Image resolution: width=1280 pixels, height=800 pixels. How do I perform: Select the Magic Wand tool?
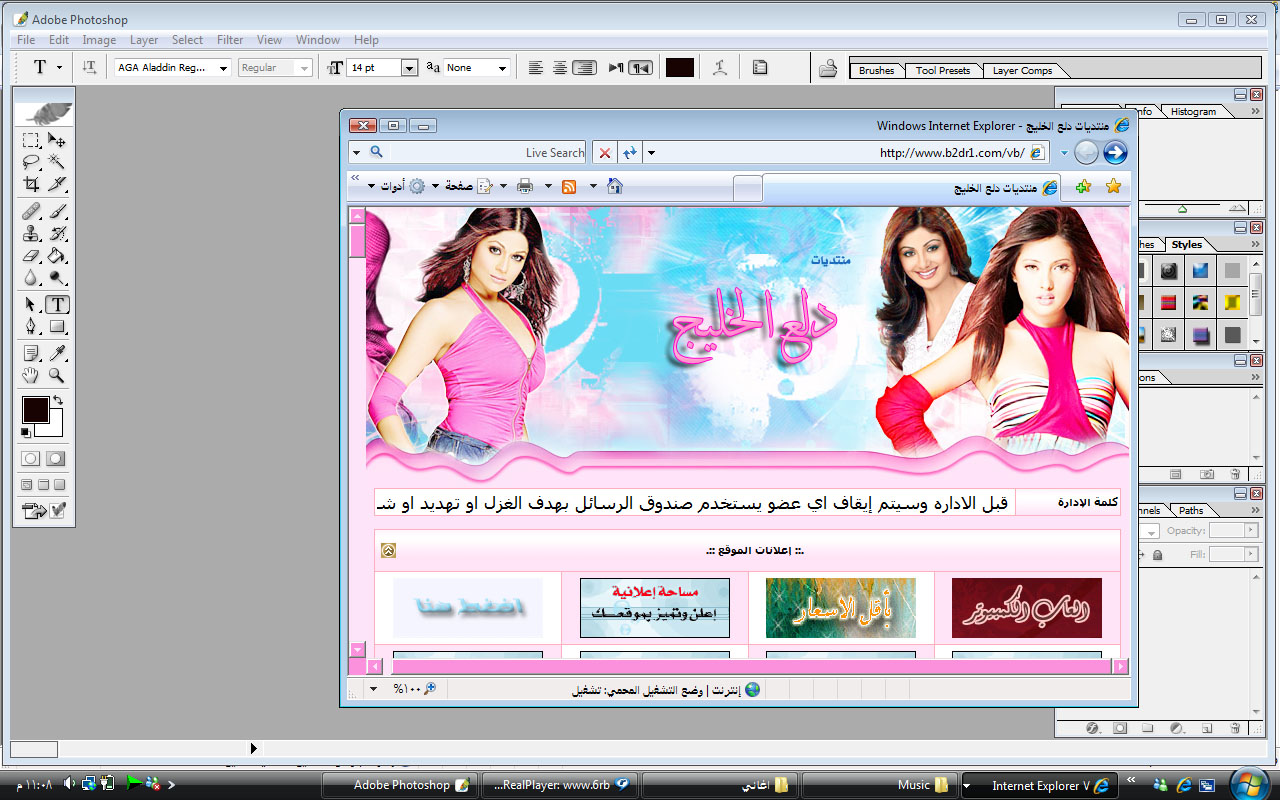click(x=57, y=161)
